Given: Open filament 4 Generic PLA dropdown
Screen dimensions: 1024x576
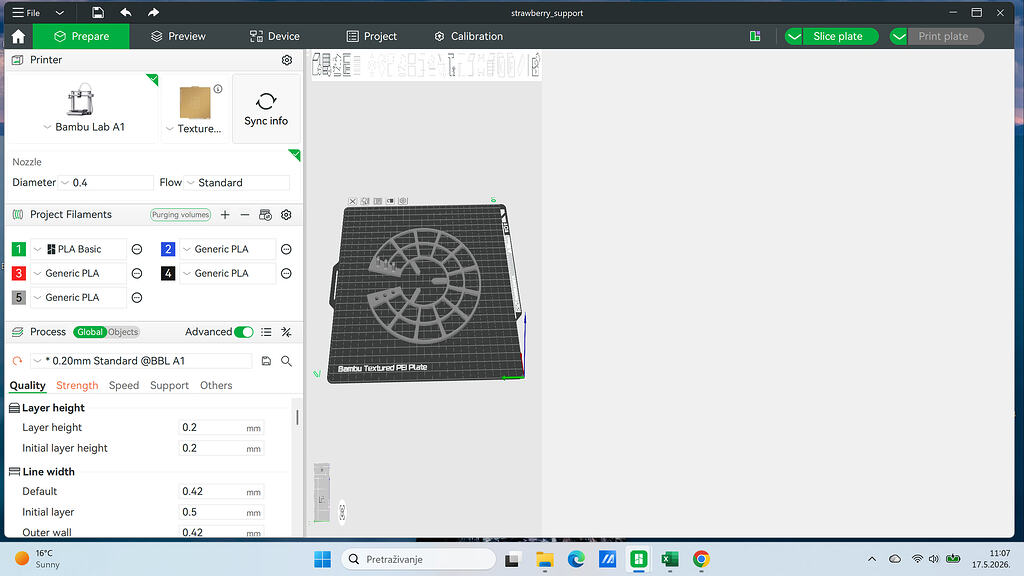Looking at the screenshot, I should 227,273.
